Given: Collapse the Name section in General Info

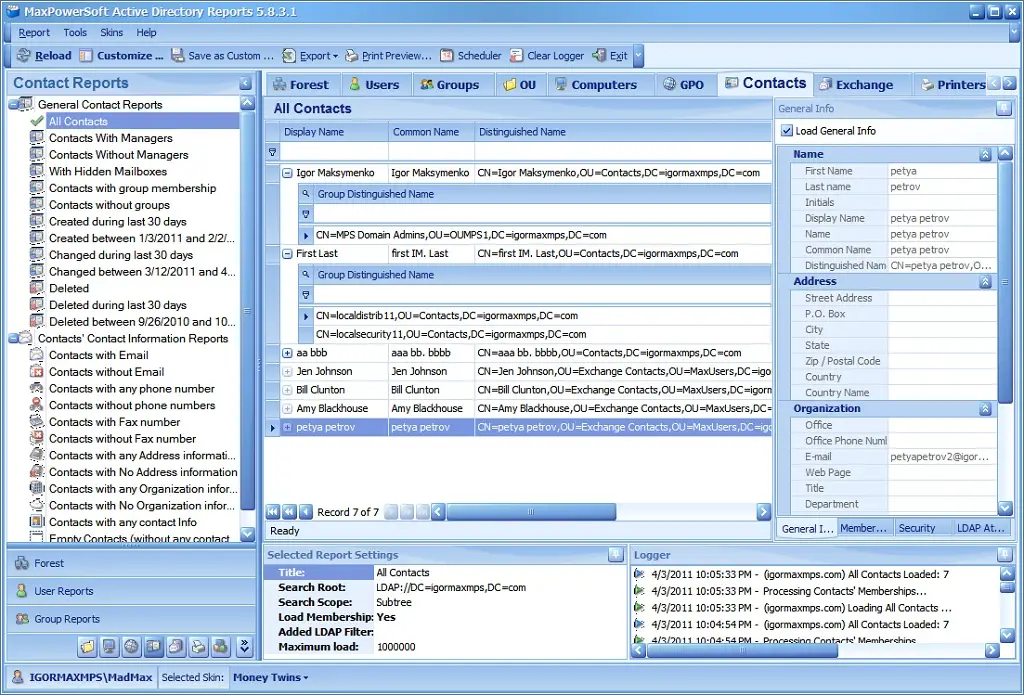Looking at the screenshot, I should click(x=985, y=155).
